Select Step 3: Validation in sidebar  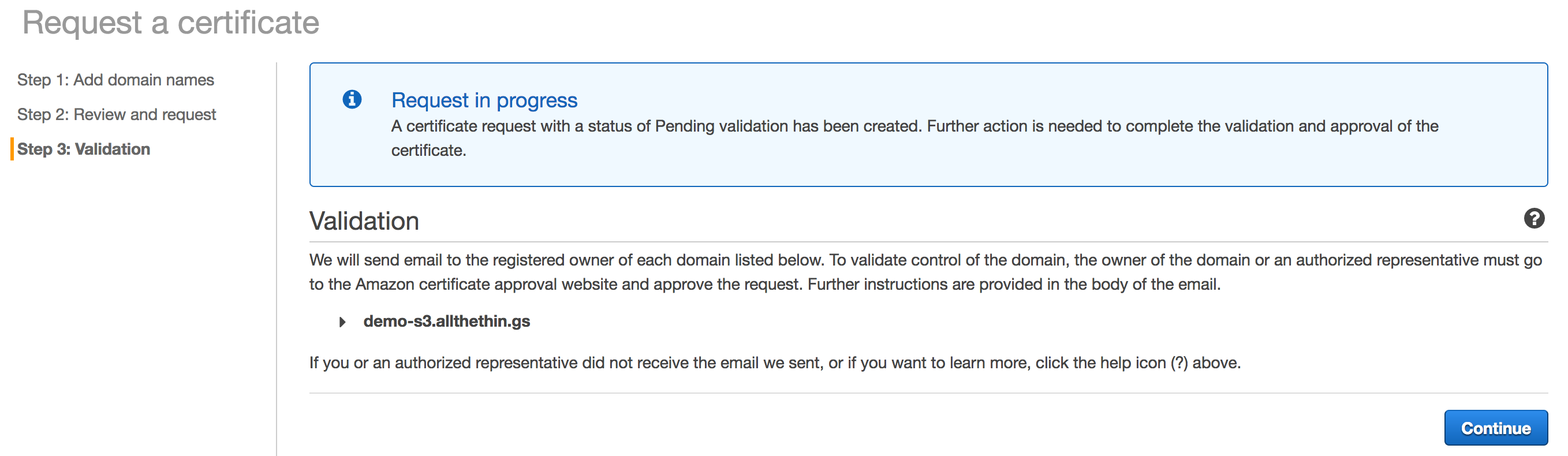pyautogui.click(x=83, y=149)
